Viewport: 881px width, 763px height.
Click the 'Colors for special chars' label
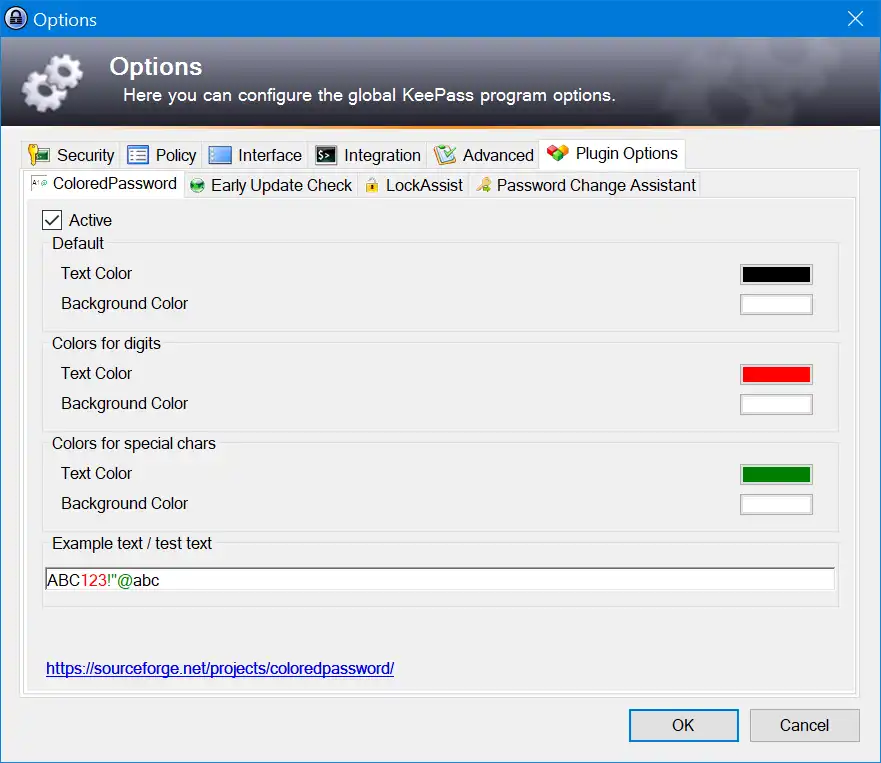(134, 443)
